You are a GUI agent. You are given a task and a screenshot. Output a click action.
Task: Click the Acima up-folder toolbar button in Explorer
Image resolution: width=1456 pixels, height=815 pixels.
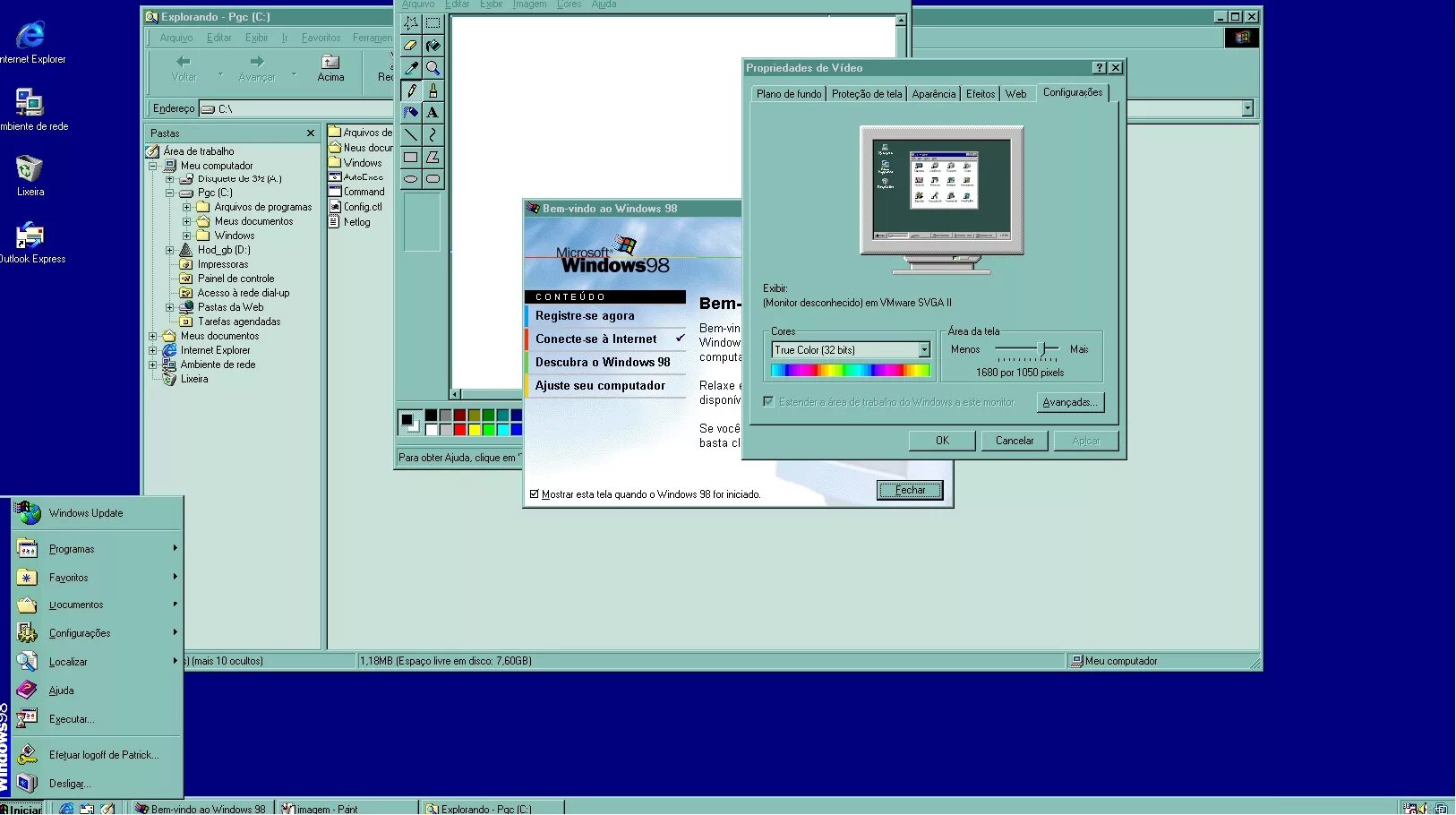tap(330, 68)
